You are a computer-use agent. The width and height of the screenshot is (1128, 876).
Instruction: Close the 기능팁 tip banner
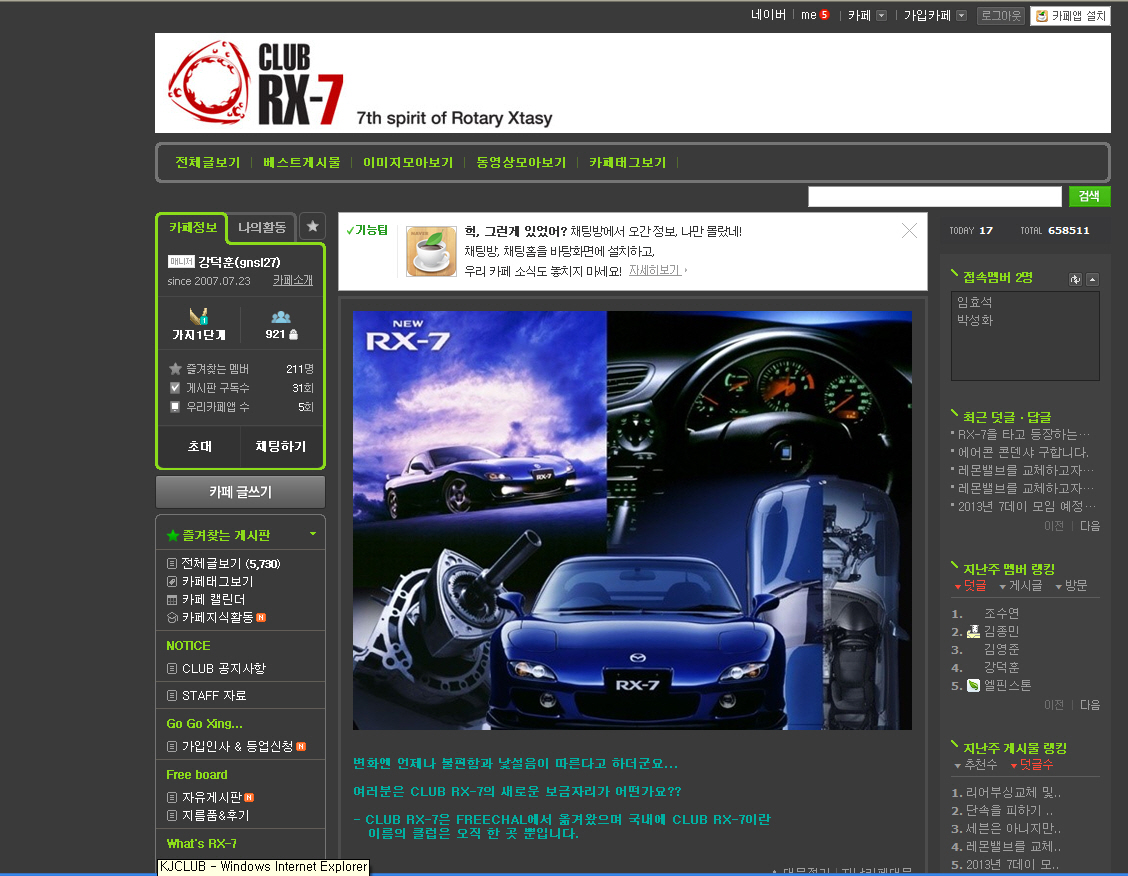pos(909,231)
